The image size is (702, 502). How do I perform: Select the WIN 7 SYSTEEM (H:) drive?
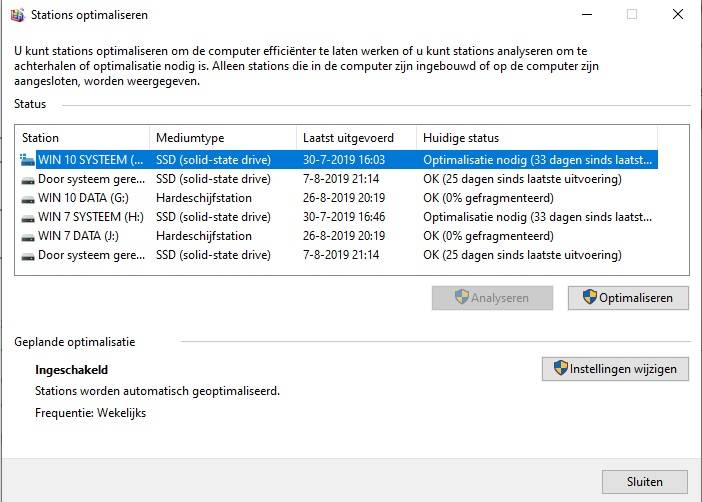point(338,217)
